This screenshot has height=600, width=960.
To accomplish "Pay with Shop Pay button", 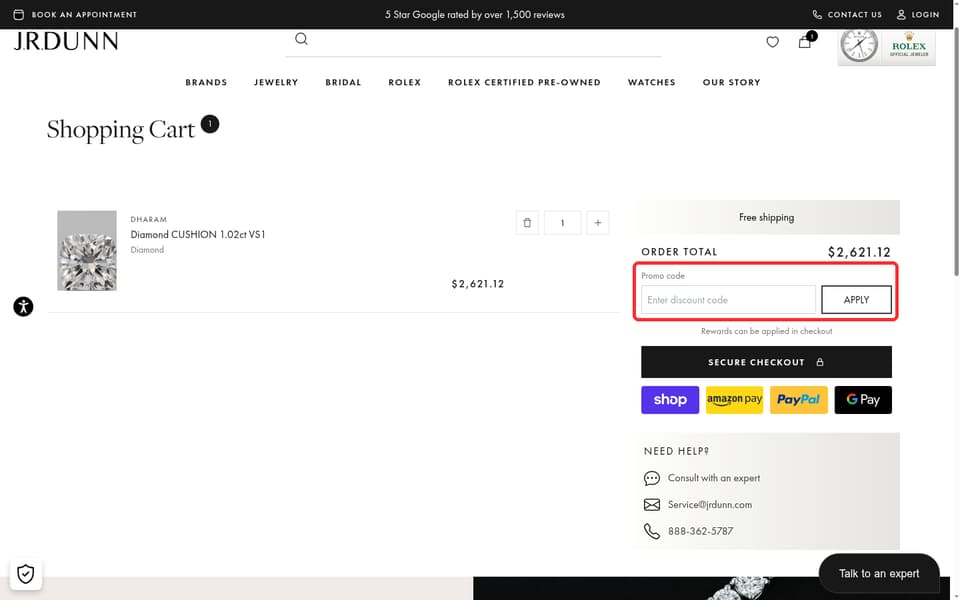I will [670, 400].
